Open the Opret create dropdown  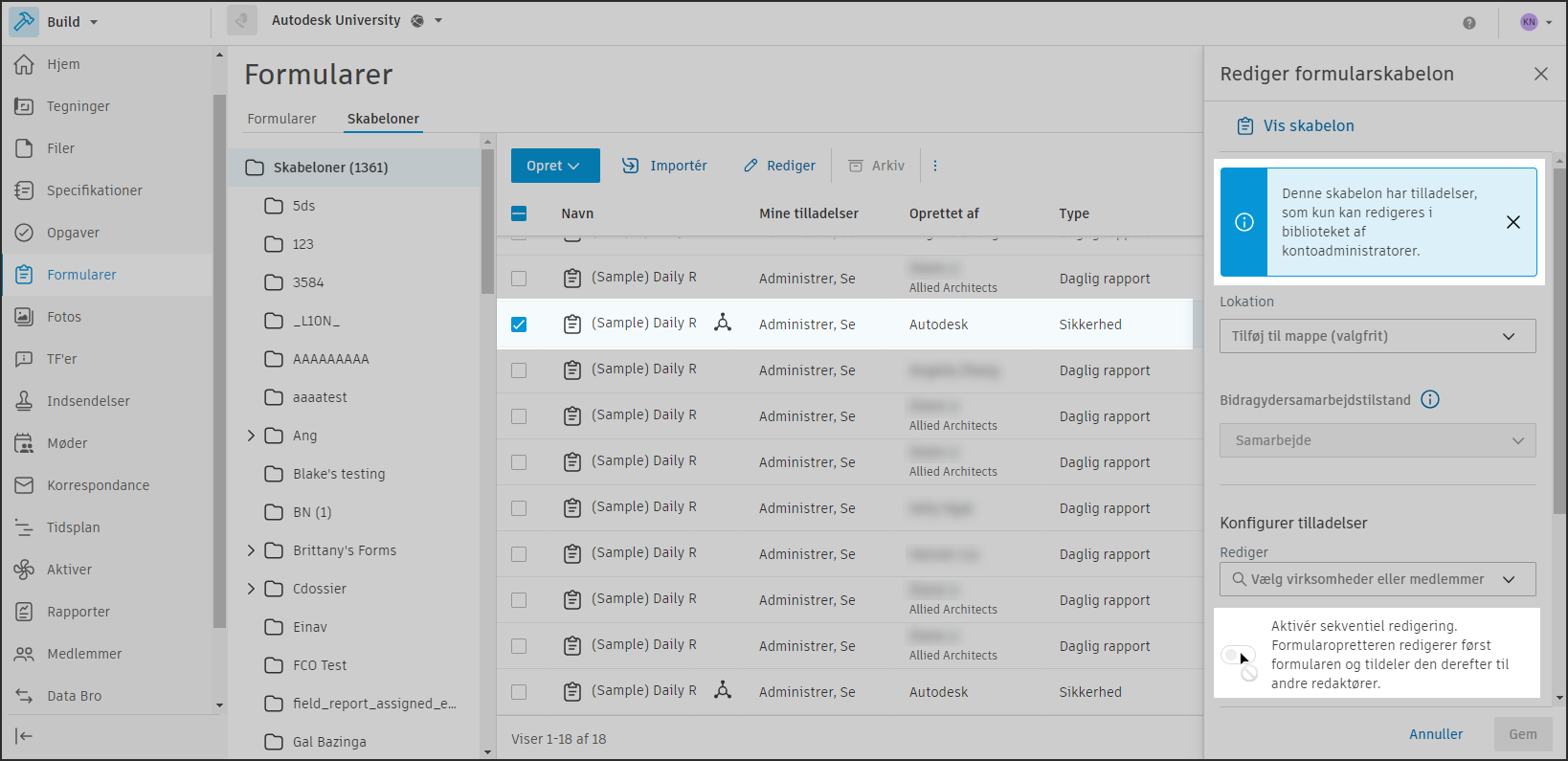(555, 166)
